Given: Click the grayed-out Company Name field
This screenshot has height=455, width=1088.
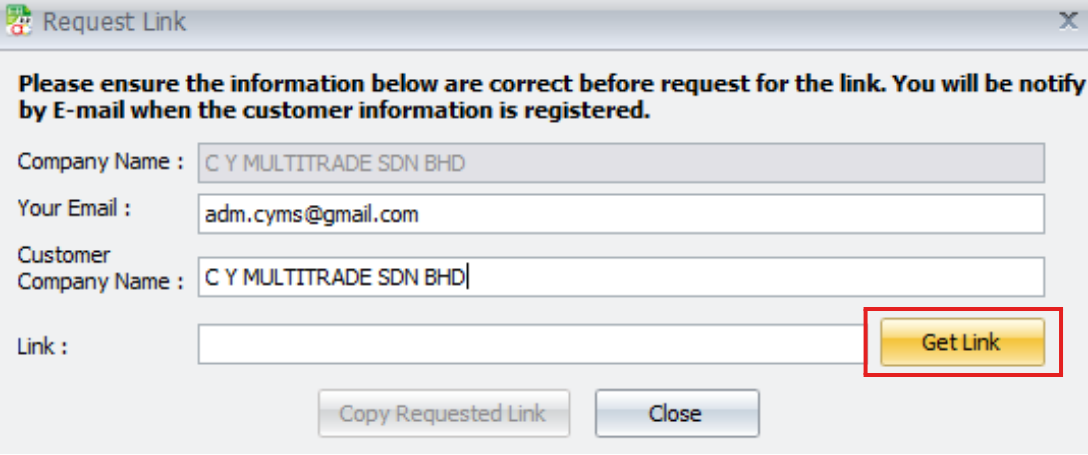Looking at the screenshot, I should tap(621, 162).
